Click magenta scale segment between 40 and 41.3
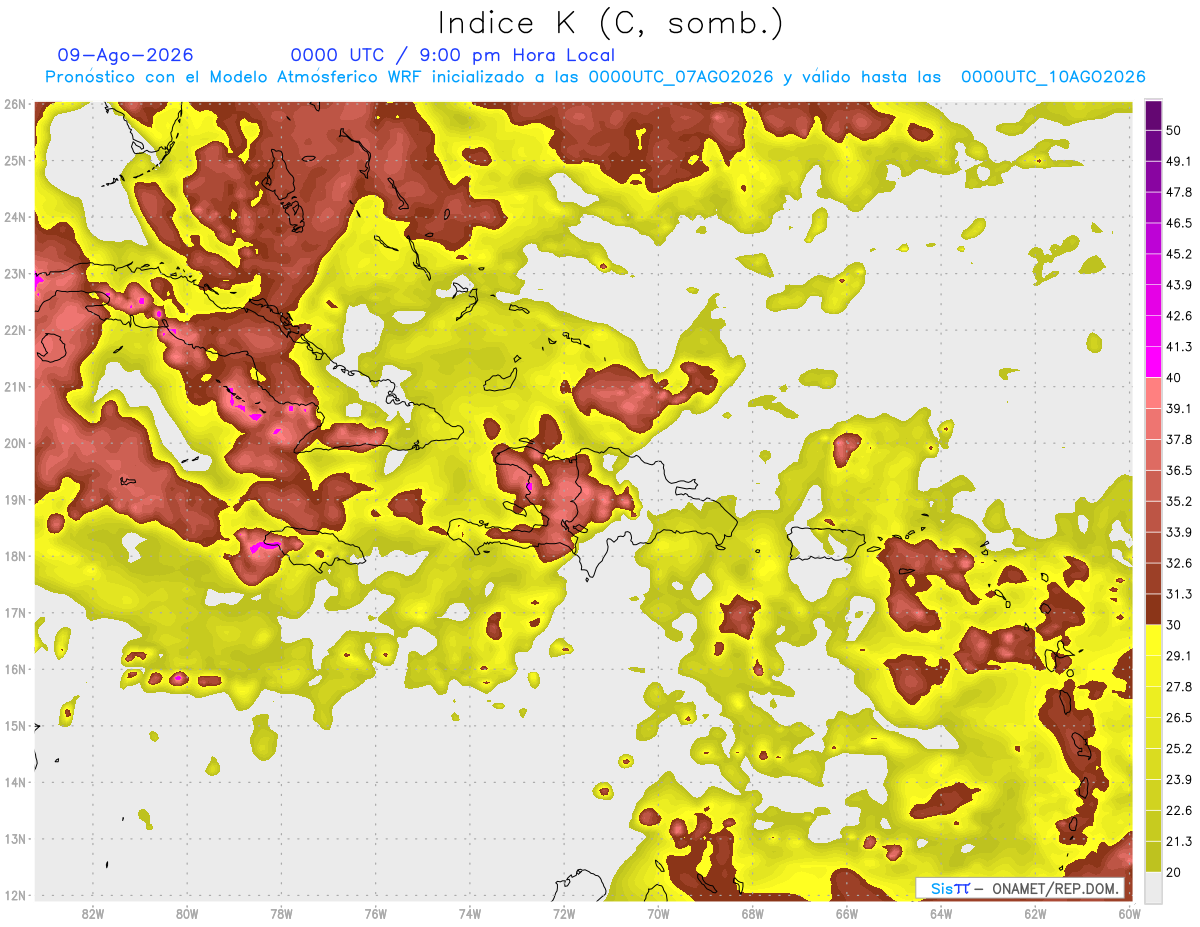This screenshot has width=1200, height=927. (1153, 362)
